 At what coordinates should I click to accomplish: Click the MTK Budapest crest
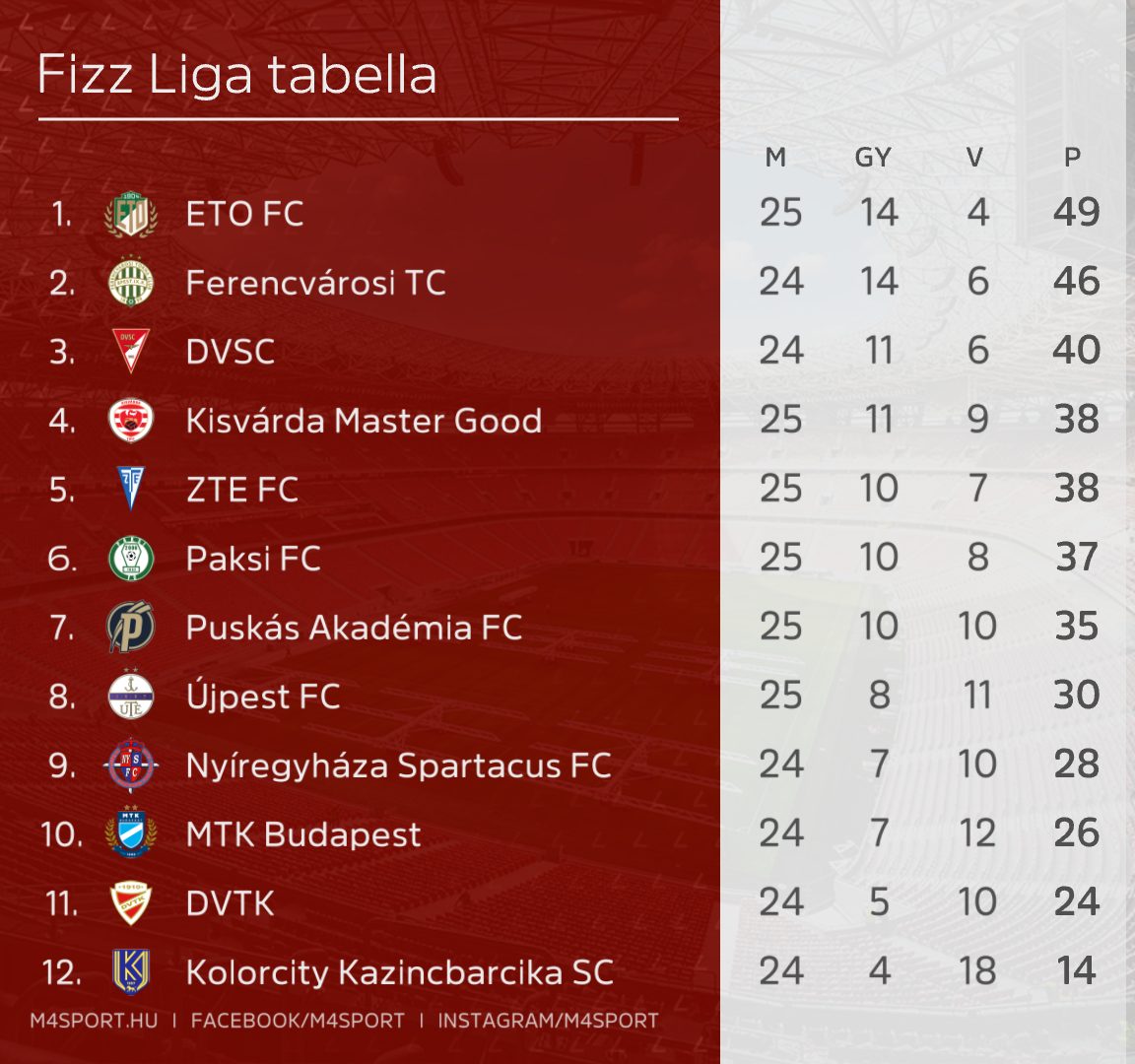tap(131, 834)
